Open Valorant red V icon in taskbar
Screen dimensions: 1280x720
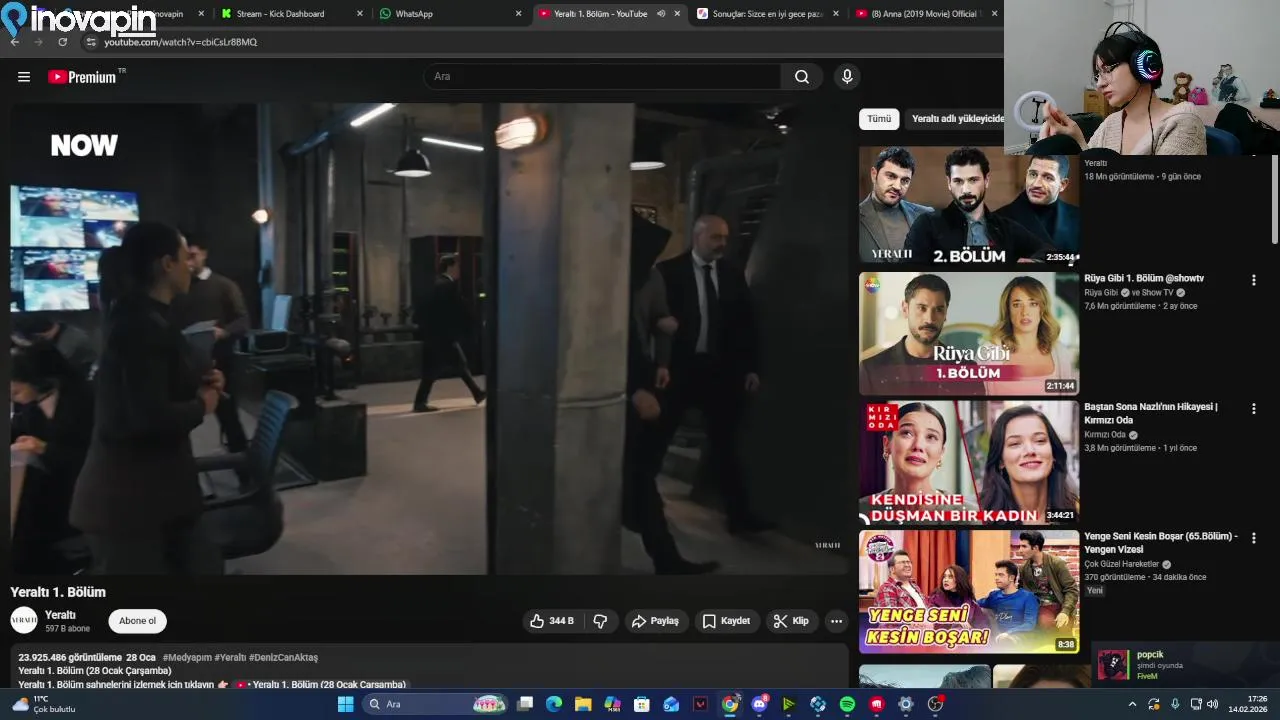(701, 704)
